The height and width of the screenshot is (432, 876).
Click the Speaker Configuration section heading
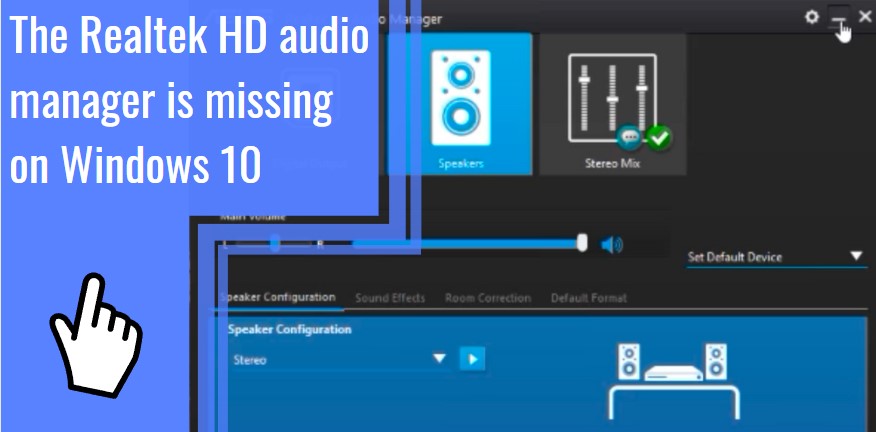coord(289,329)
